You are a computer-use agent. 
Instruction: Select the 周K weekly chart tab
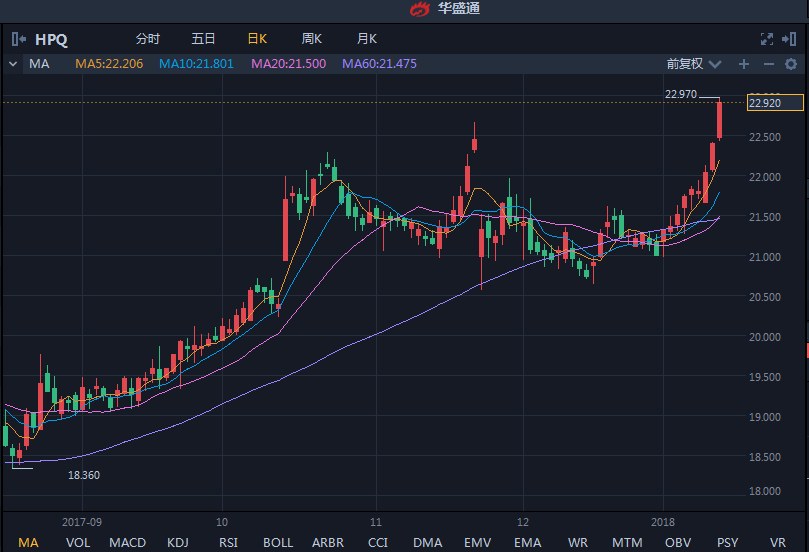coord(312,39)
